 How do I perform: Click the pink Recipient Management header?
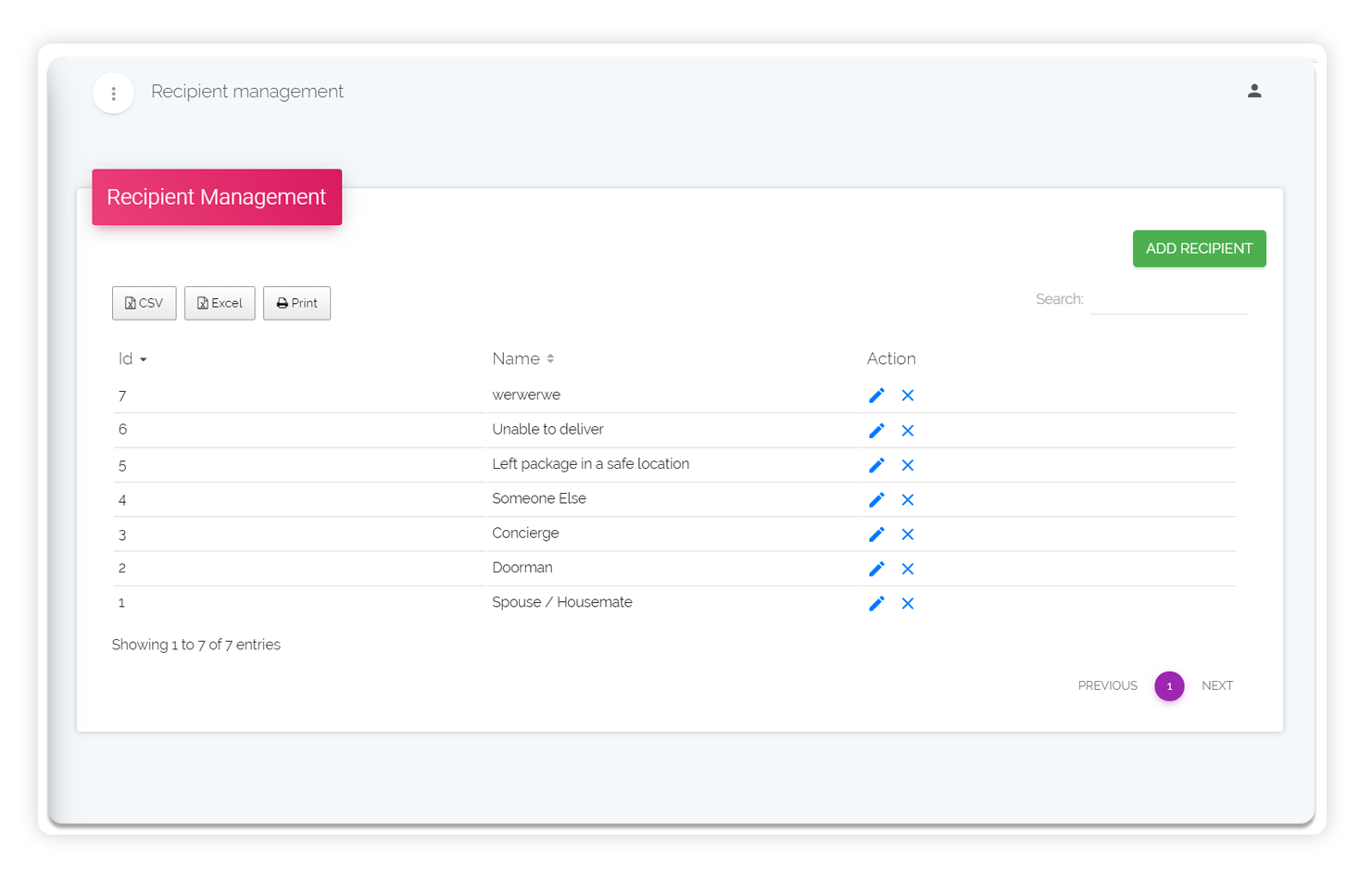[217, 197]
